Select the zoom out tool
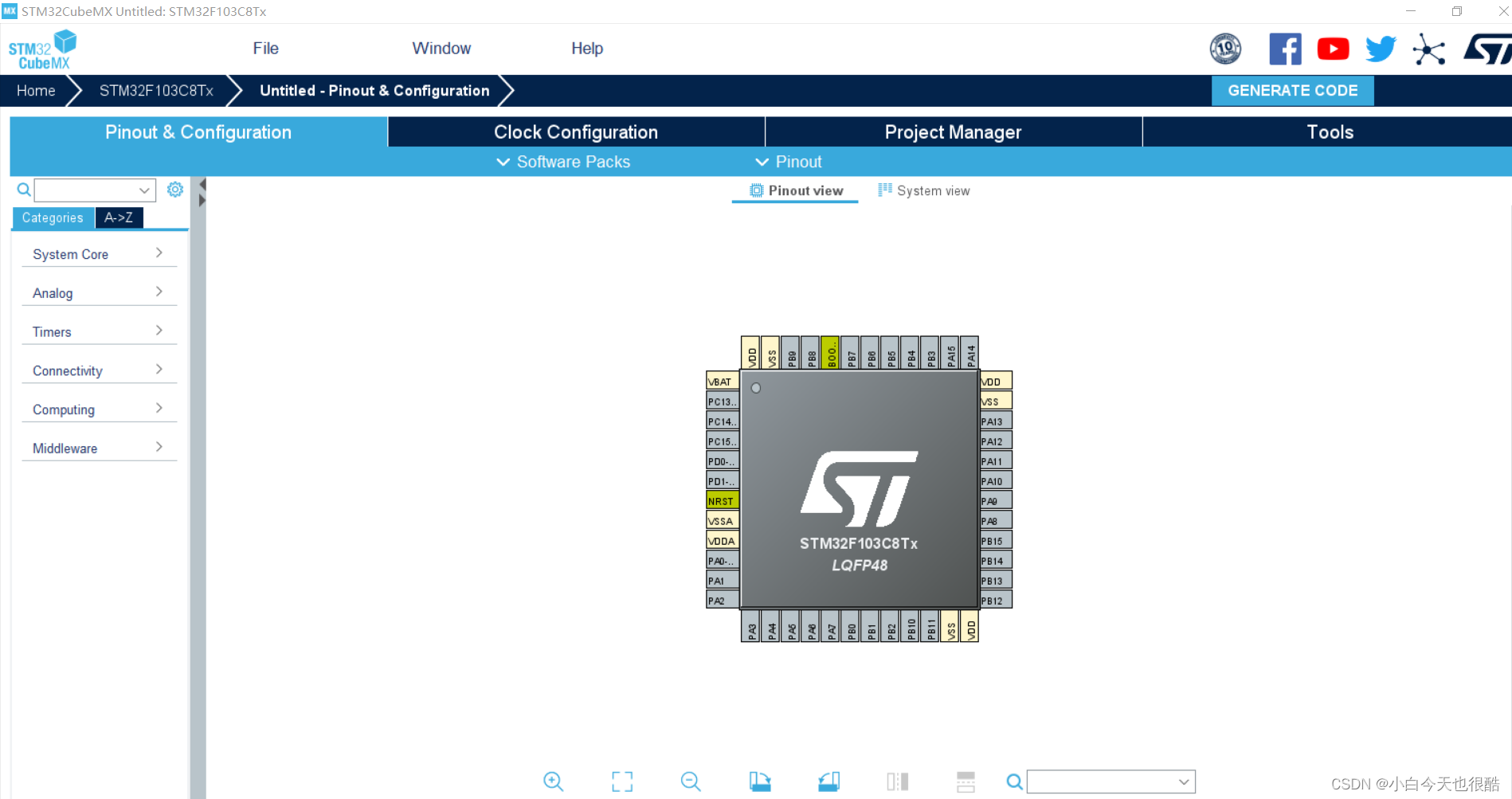Viewport: 1512px width, 799px height. (x=690, y=781)
